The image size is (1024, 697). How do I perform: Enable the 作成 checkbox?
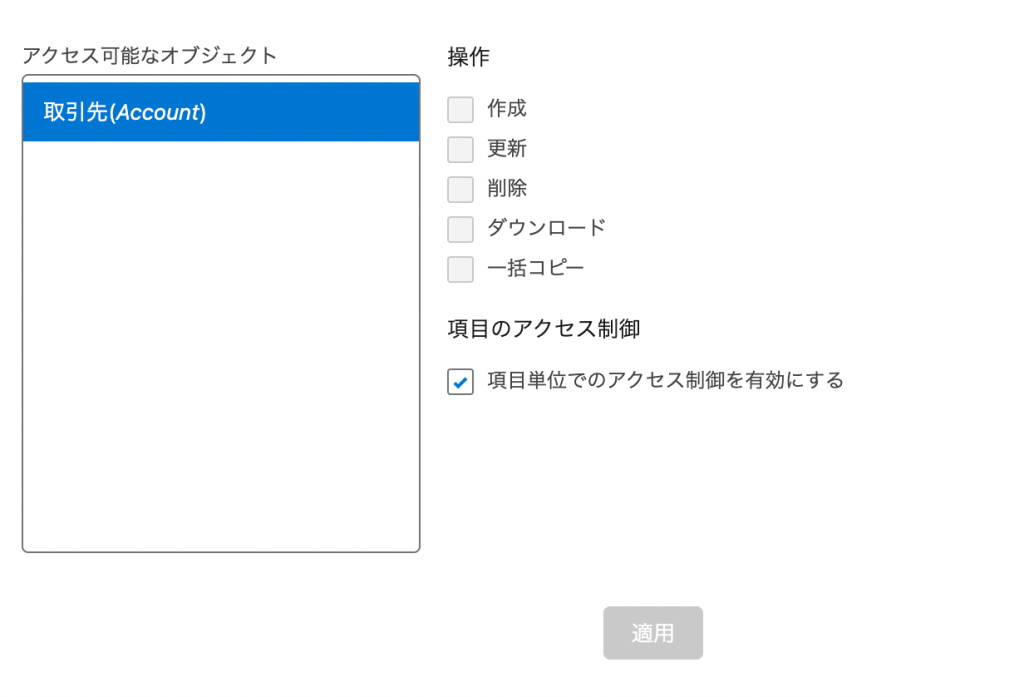460,110
